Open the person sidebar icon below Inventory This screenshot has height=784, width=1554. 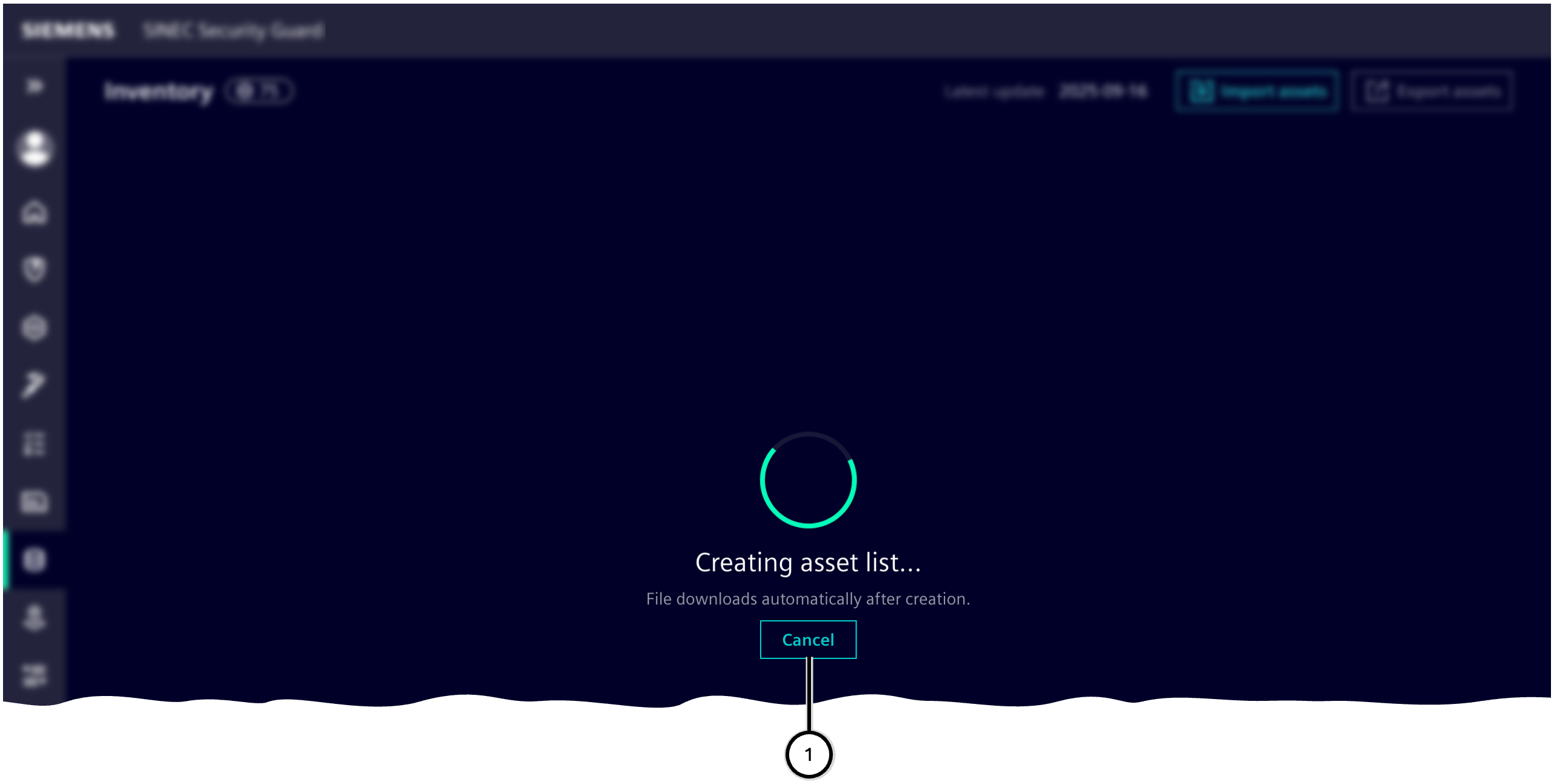click(x=35, y=618)
